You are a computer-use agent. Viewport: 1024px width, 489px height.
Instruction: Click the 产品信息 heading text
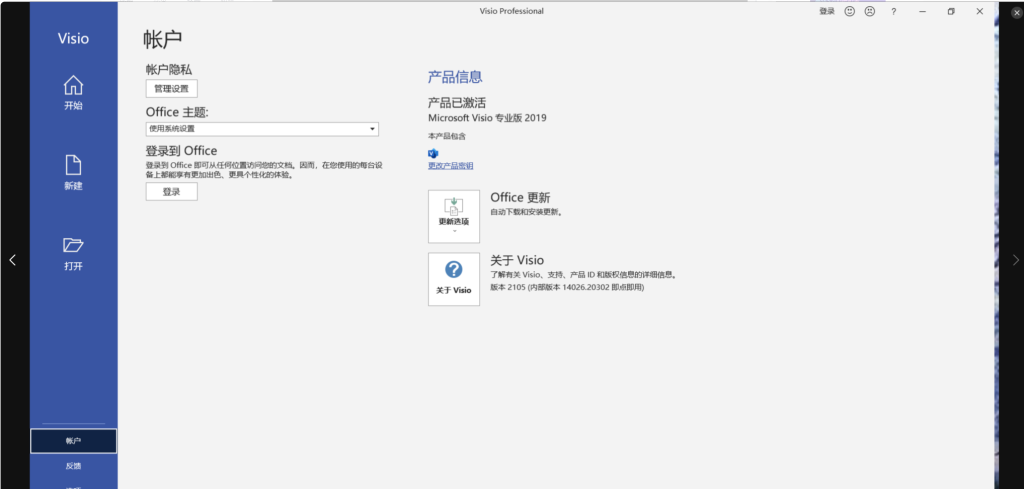pos(455,76)
